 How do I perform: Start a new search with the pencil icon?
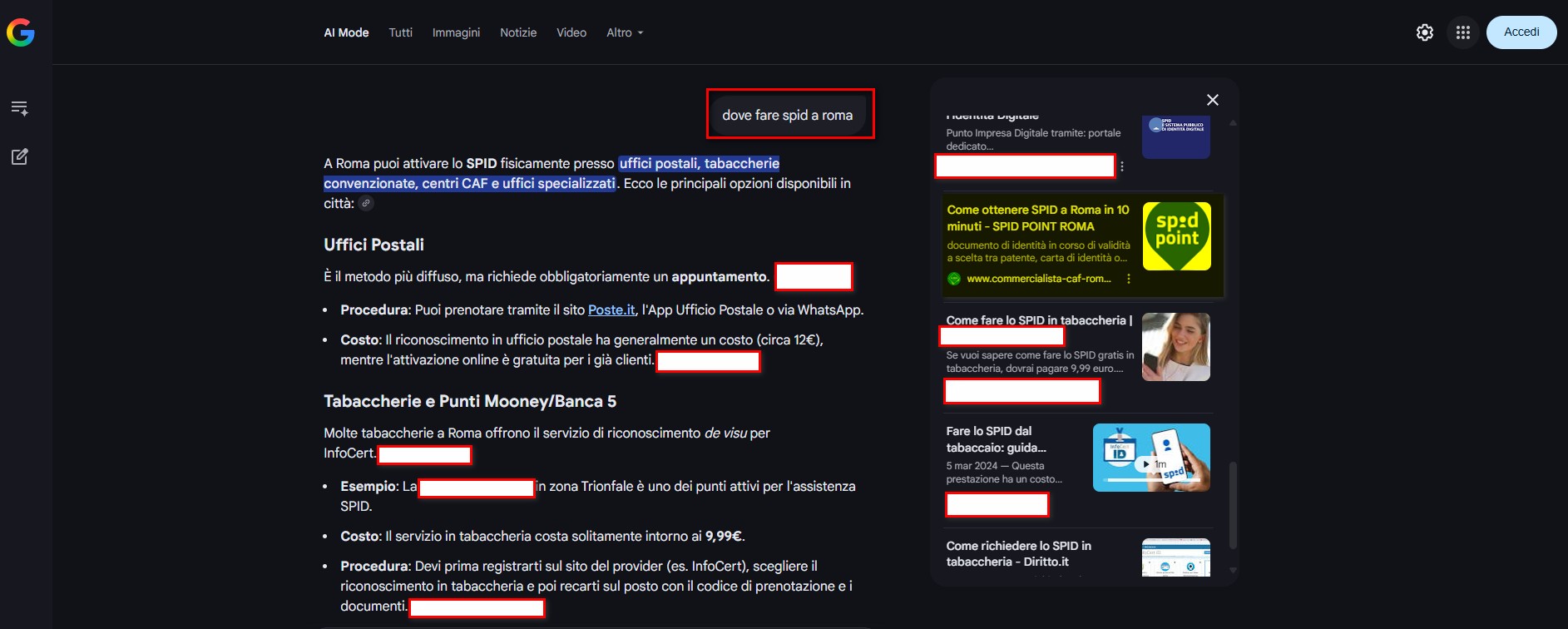click(20, 156)
